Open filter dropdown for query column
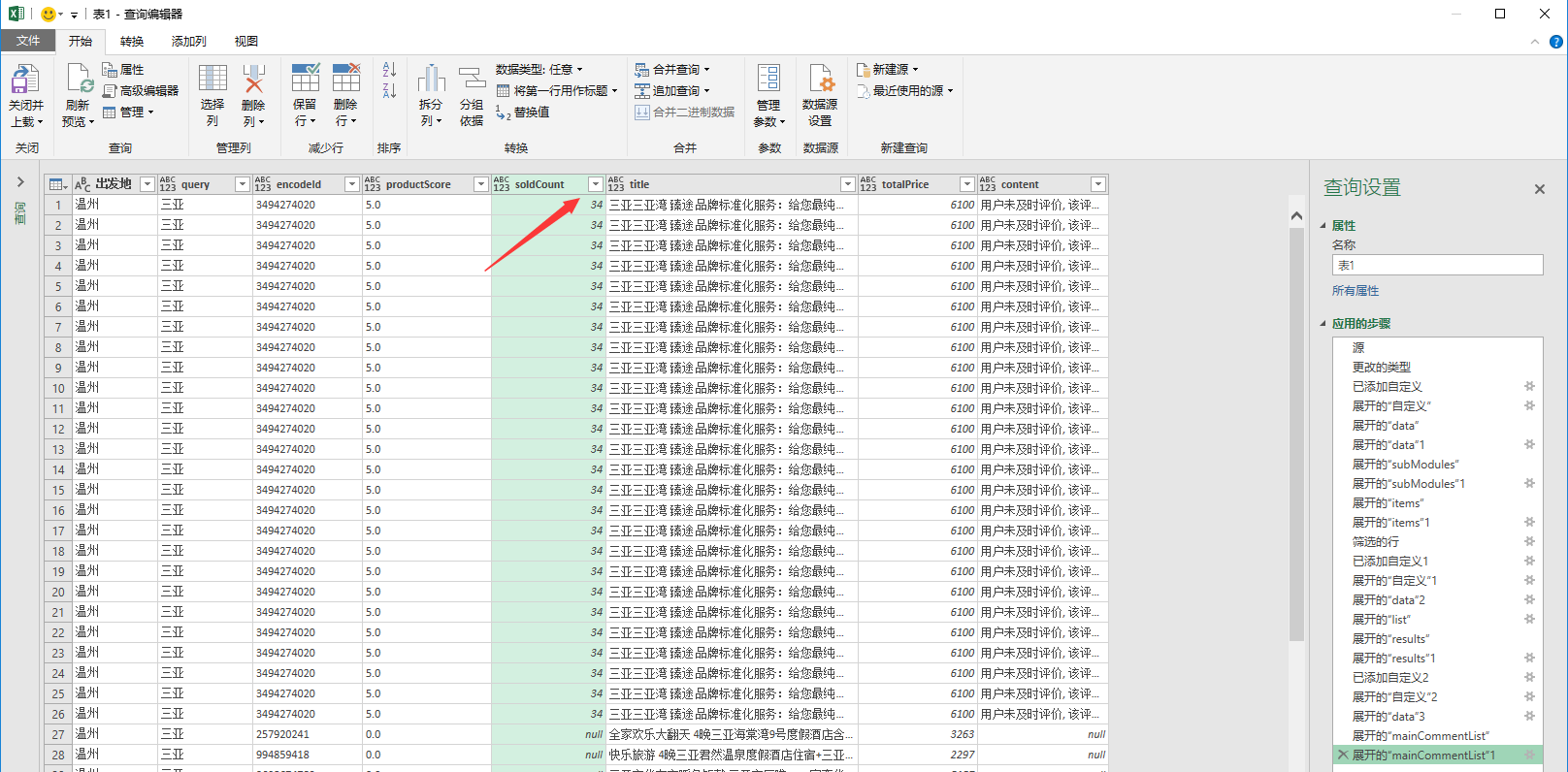The image size is (1568, 772). tap(243, 184)
